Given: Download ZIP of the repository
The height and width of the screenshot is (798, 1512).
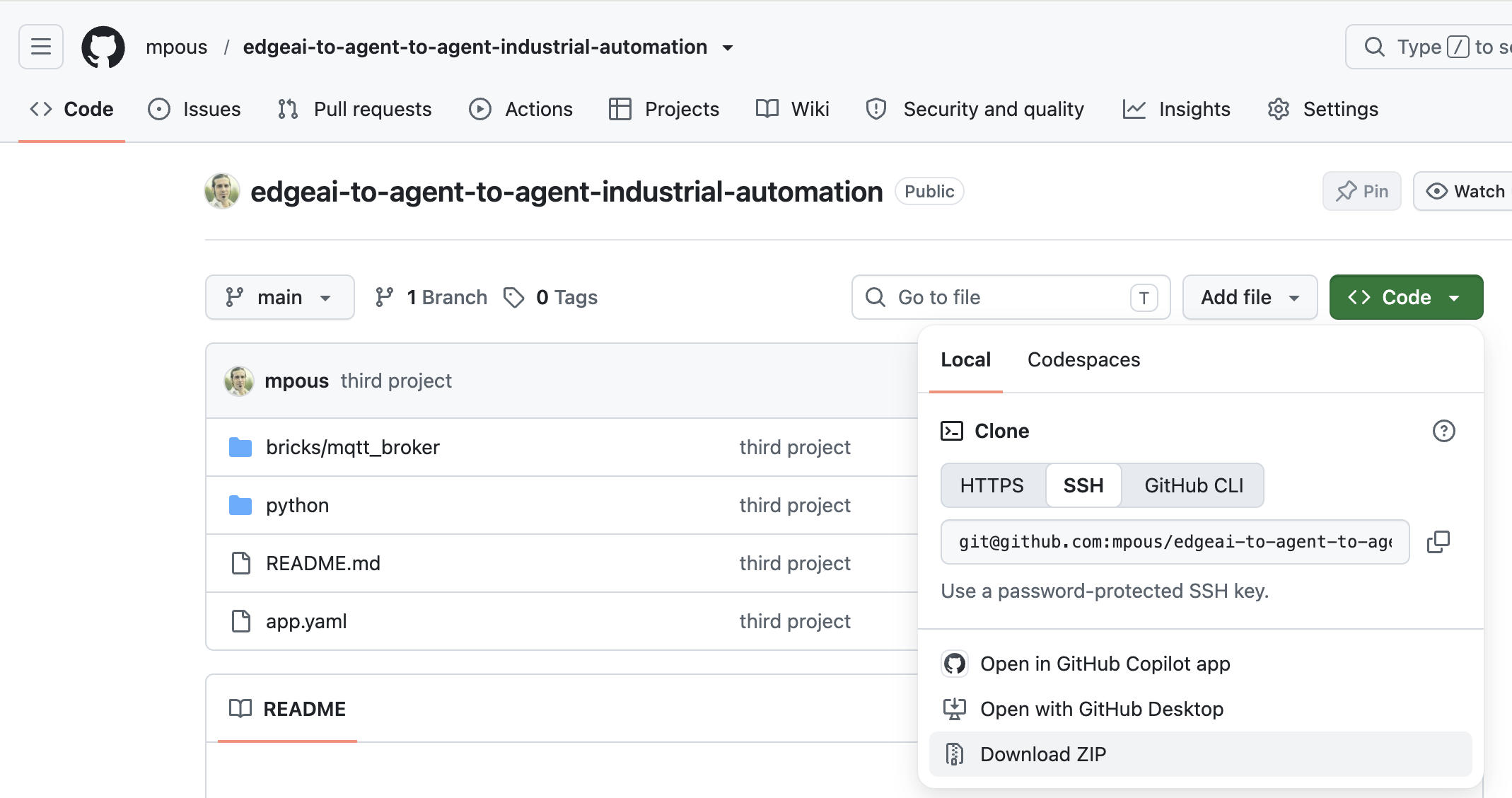Looking at the screenshot, I should [x=1201, y=754].
